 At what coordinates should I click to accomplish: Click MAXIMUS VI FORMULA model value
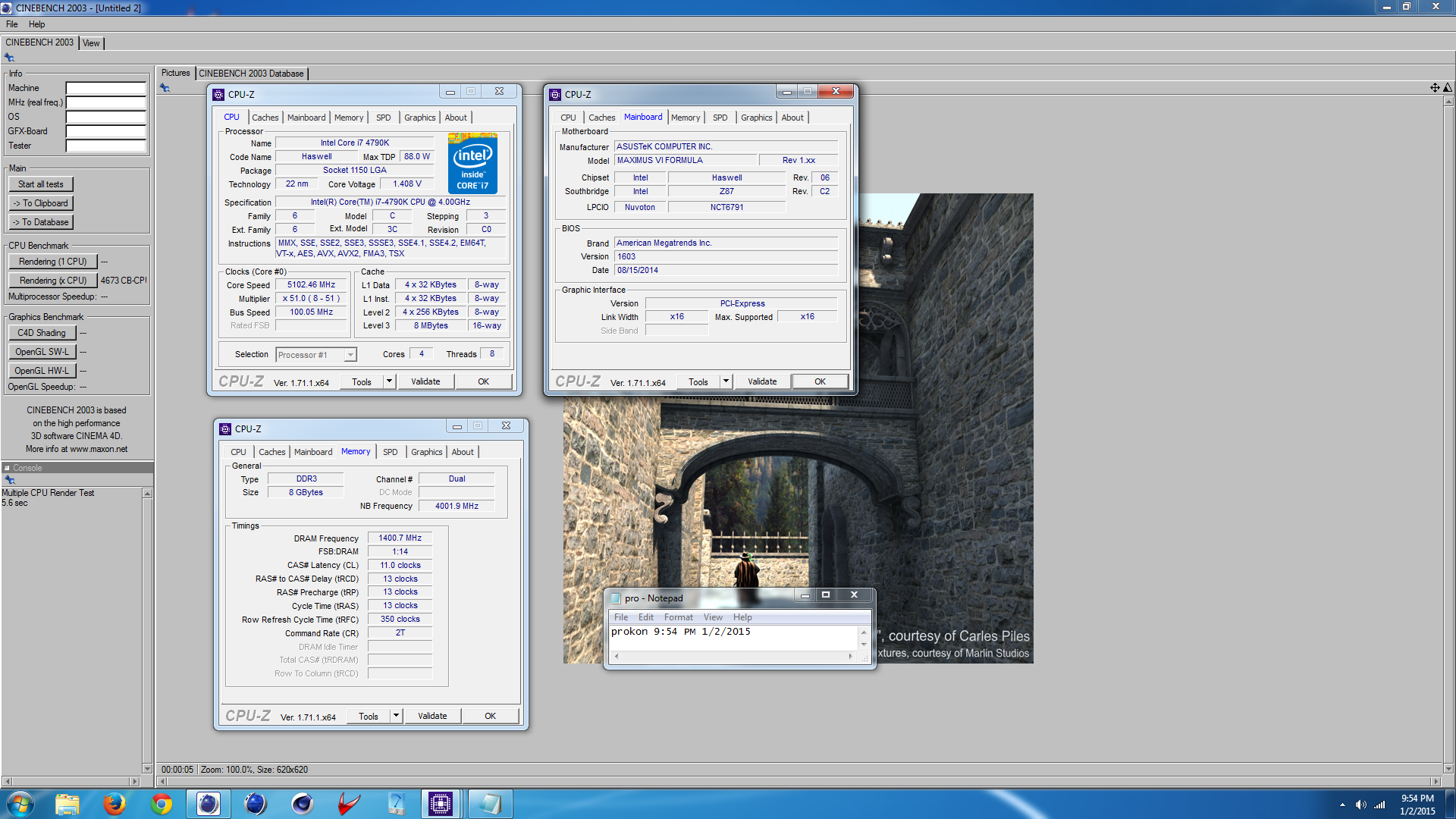point(686,160)
